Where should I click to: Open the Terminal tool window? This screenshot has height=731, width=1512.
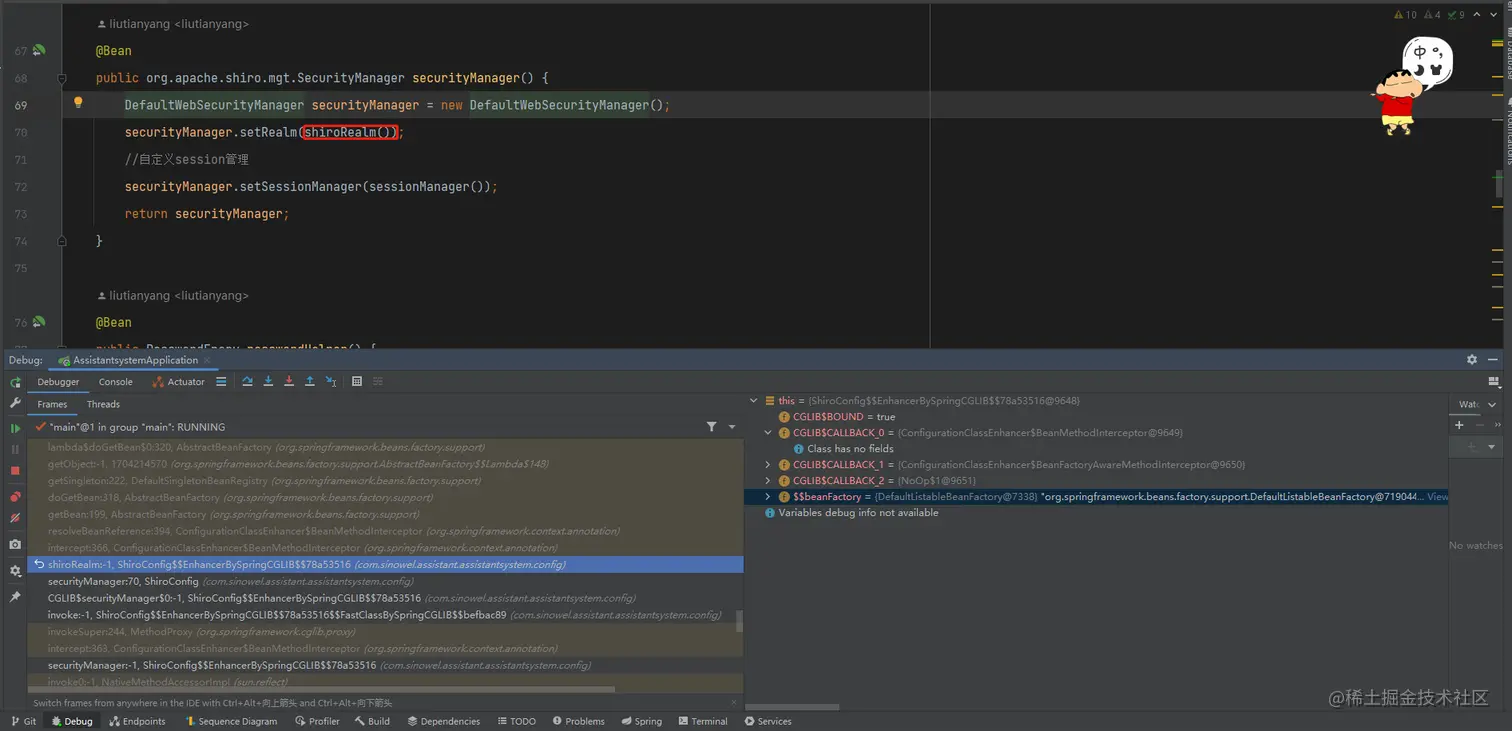703,721
